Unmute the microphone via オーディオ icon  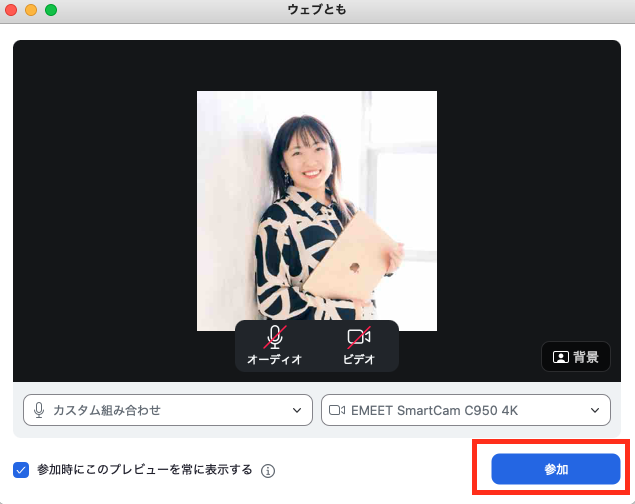point(275,337)
